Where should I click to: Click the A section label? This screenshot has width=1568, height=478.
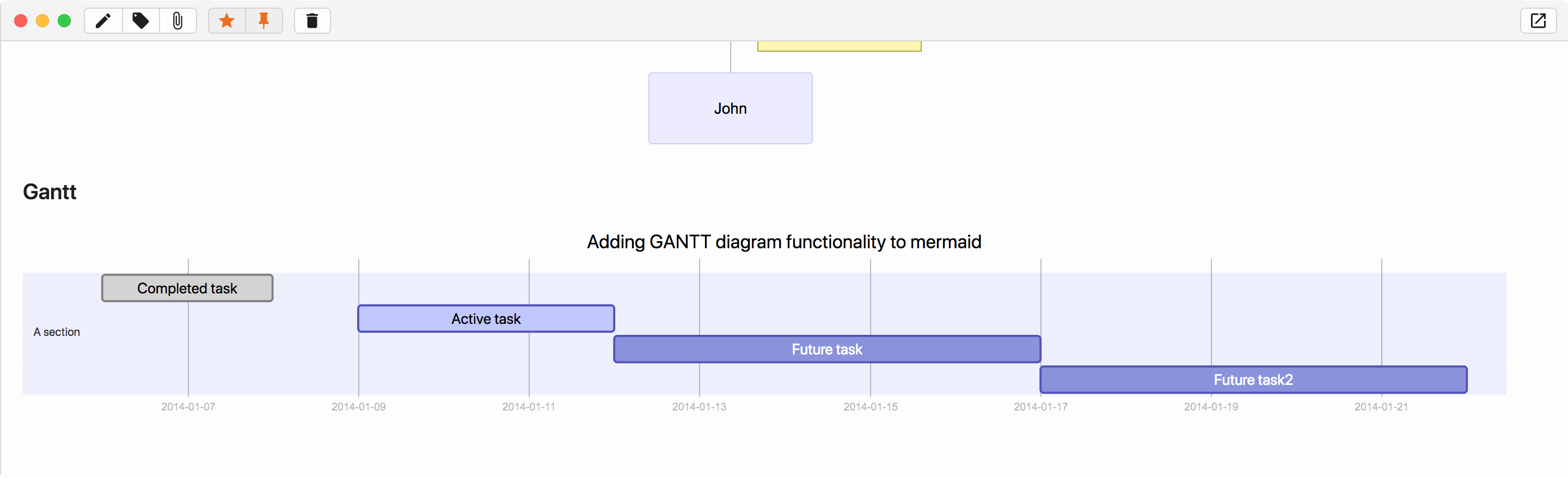[x=57, y=332]
